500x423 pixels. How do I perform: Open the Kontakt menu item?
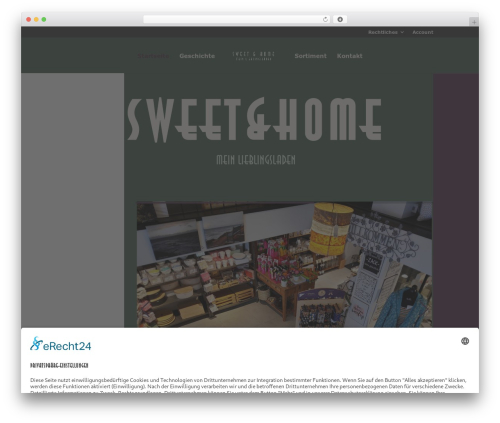(x=349, y=56)
